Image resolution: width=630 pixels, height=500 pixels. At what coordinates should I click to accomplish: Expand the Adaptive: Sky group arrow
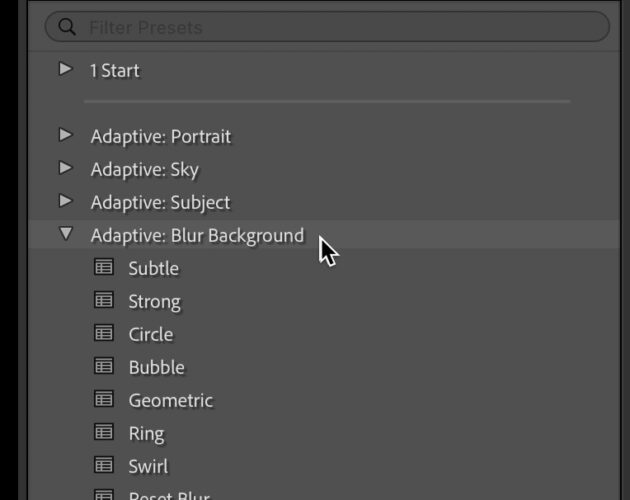click(65, 168)
